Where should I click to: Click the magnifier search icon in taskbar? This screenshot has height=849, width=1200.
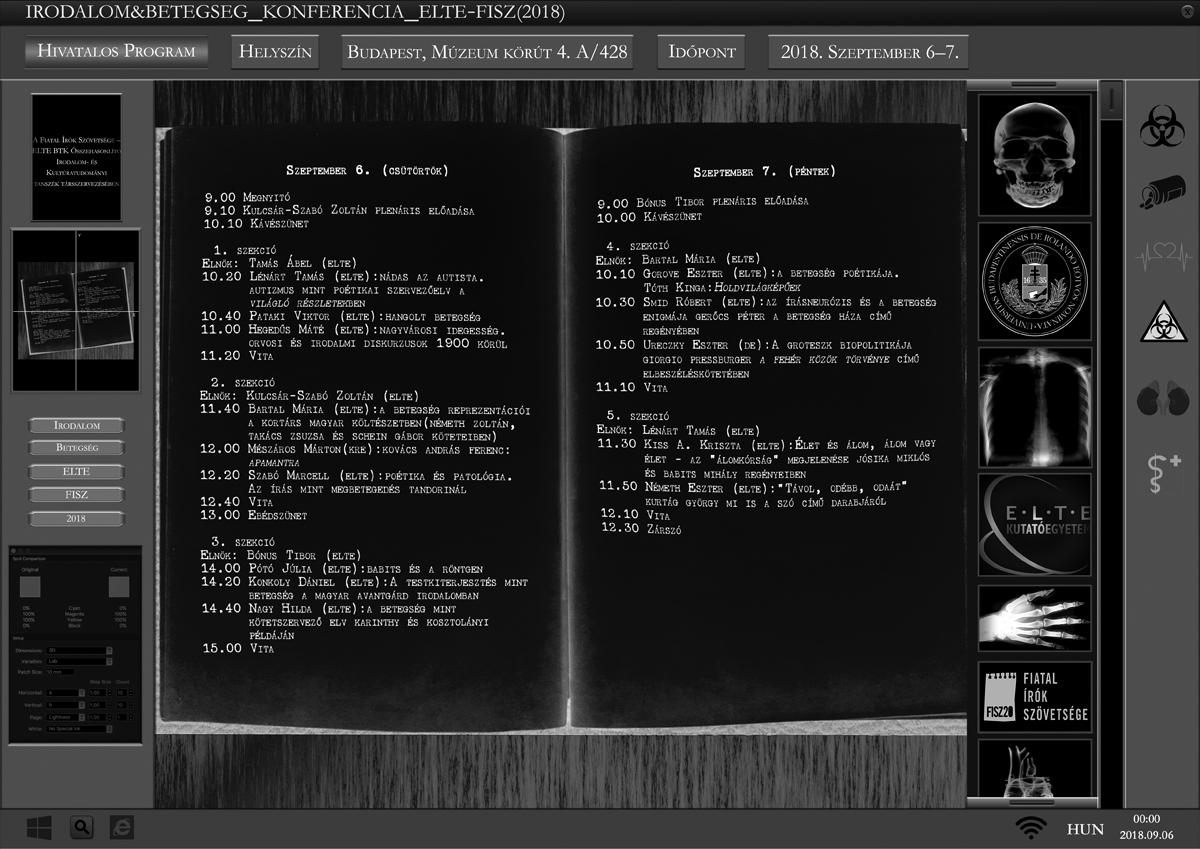point(82,828)
